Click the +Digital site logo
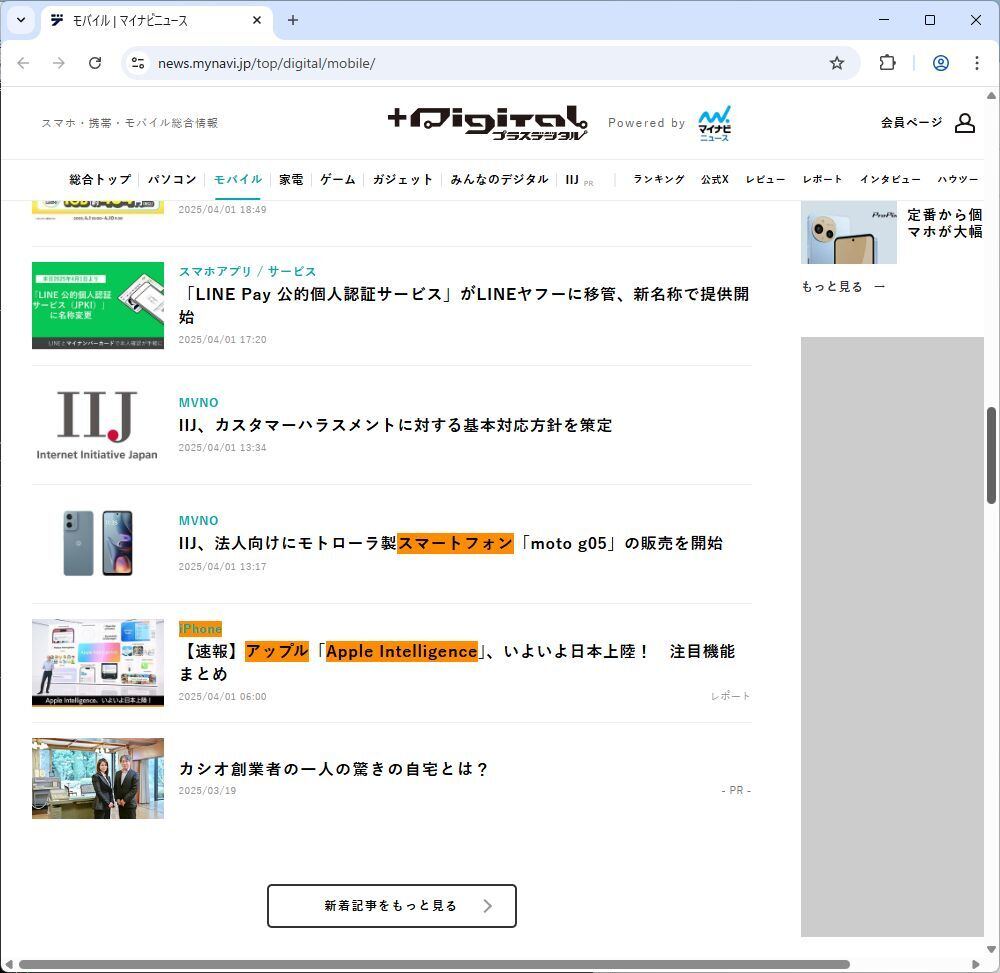Viewport: 1000px width, 973px height. (x=488, y=123)
